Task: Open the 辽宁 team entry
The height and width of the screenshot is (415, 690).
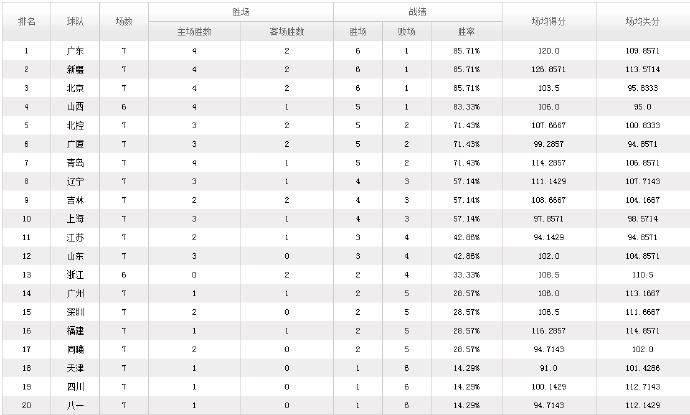Action: [x=75, y=181]
